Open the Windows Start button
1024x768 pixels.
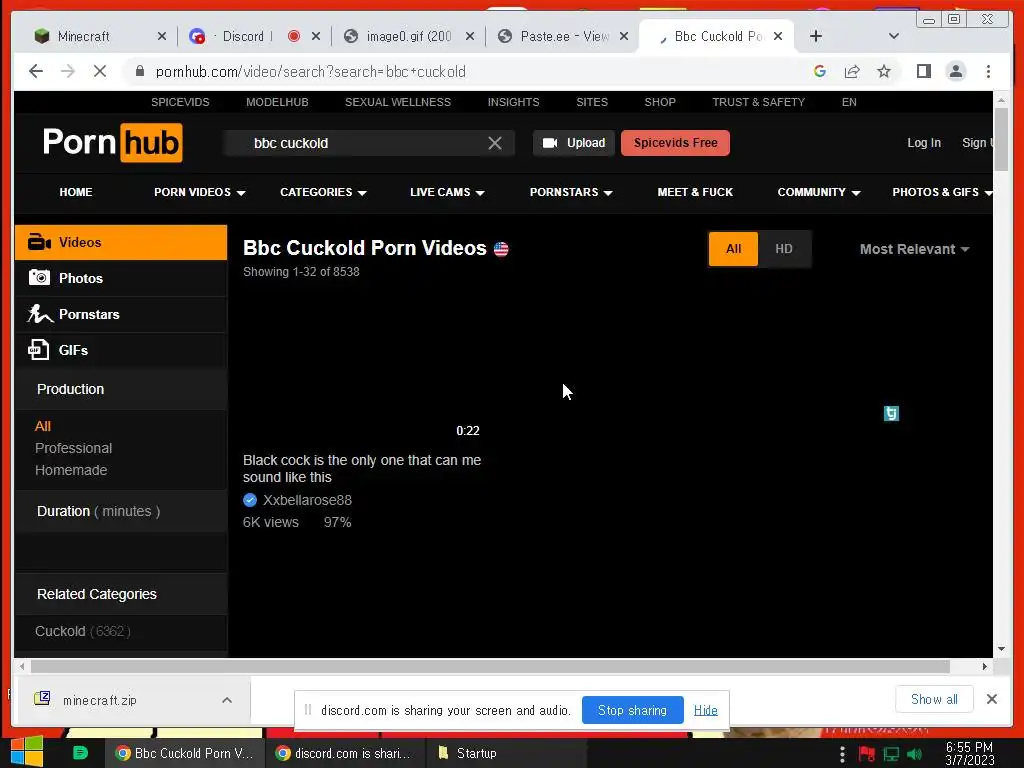[27, 752]
